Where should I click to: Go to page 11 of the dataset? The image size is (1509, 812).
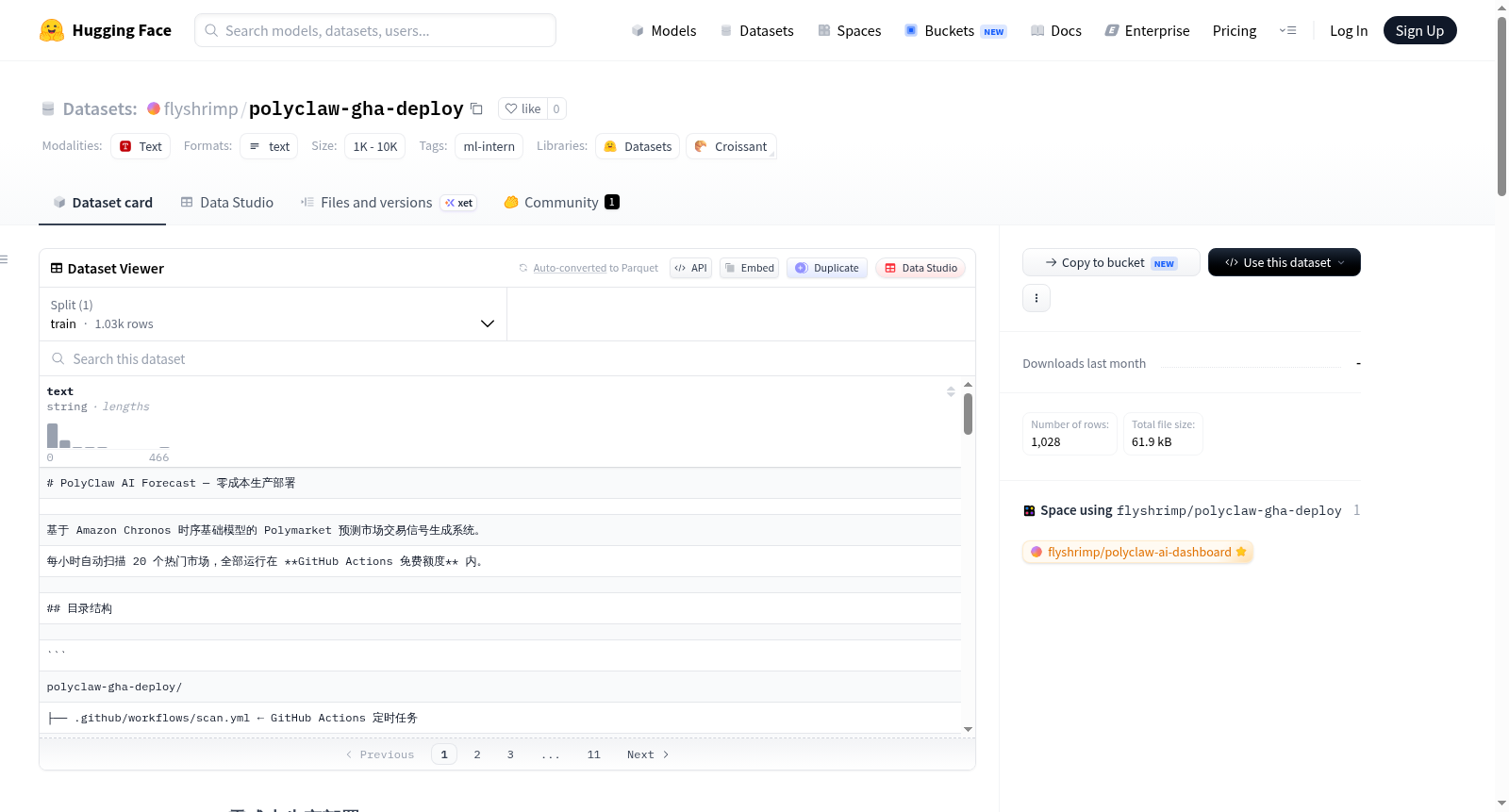point(593,754)
